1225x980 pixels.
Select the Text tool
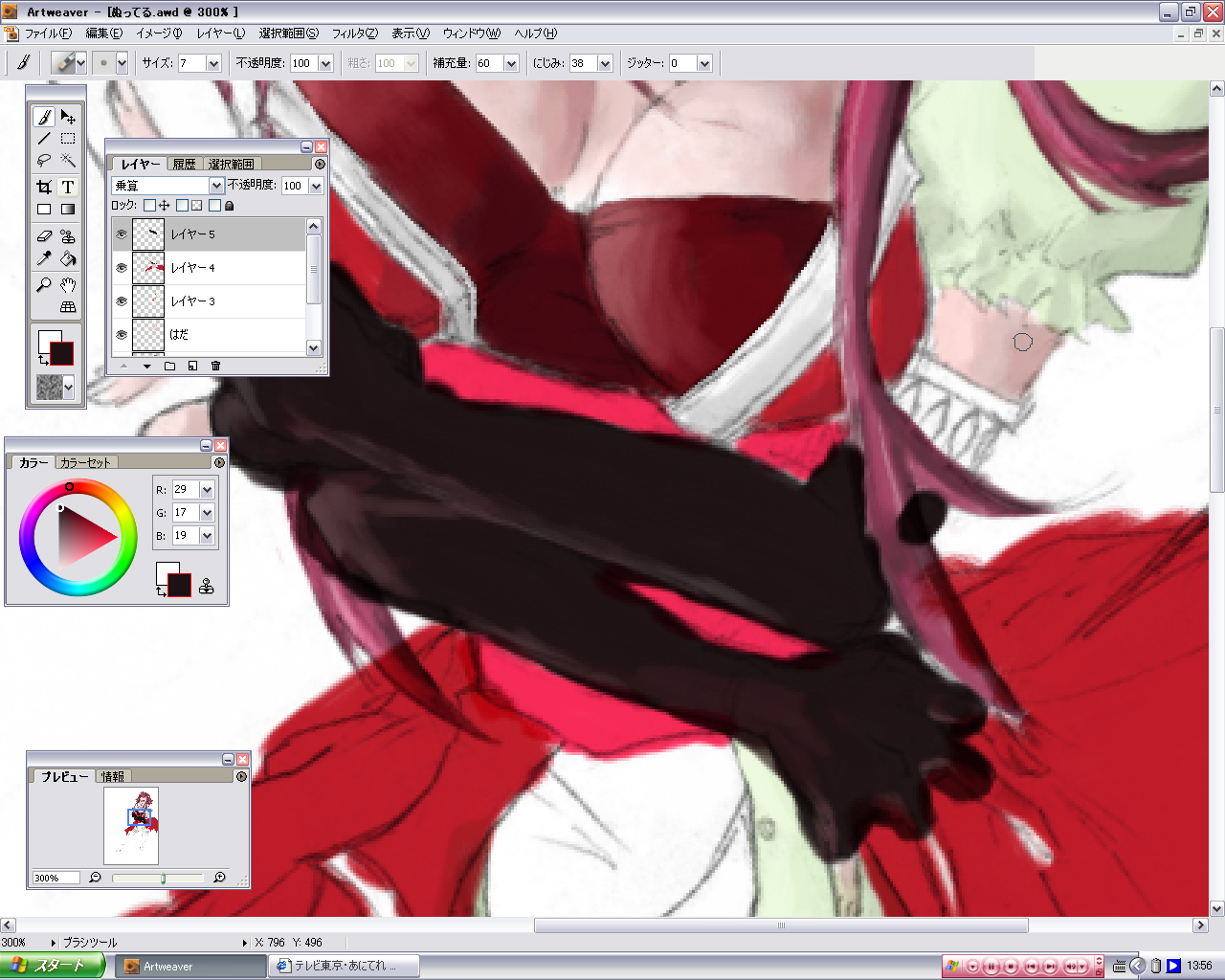(x=68, y=187)
